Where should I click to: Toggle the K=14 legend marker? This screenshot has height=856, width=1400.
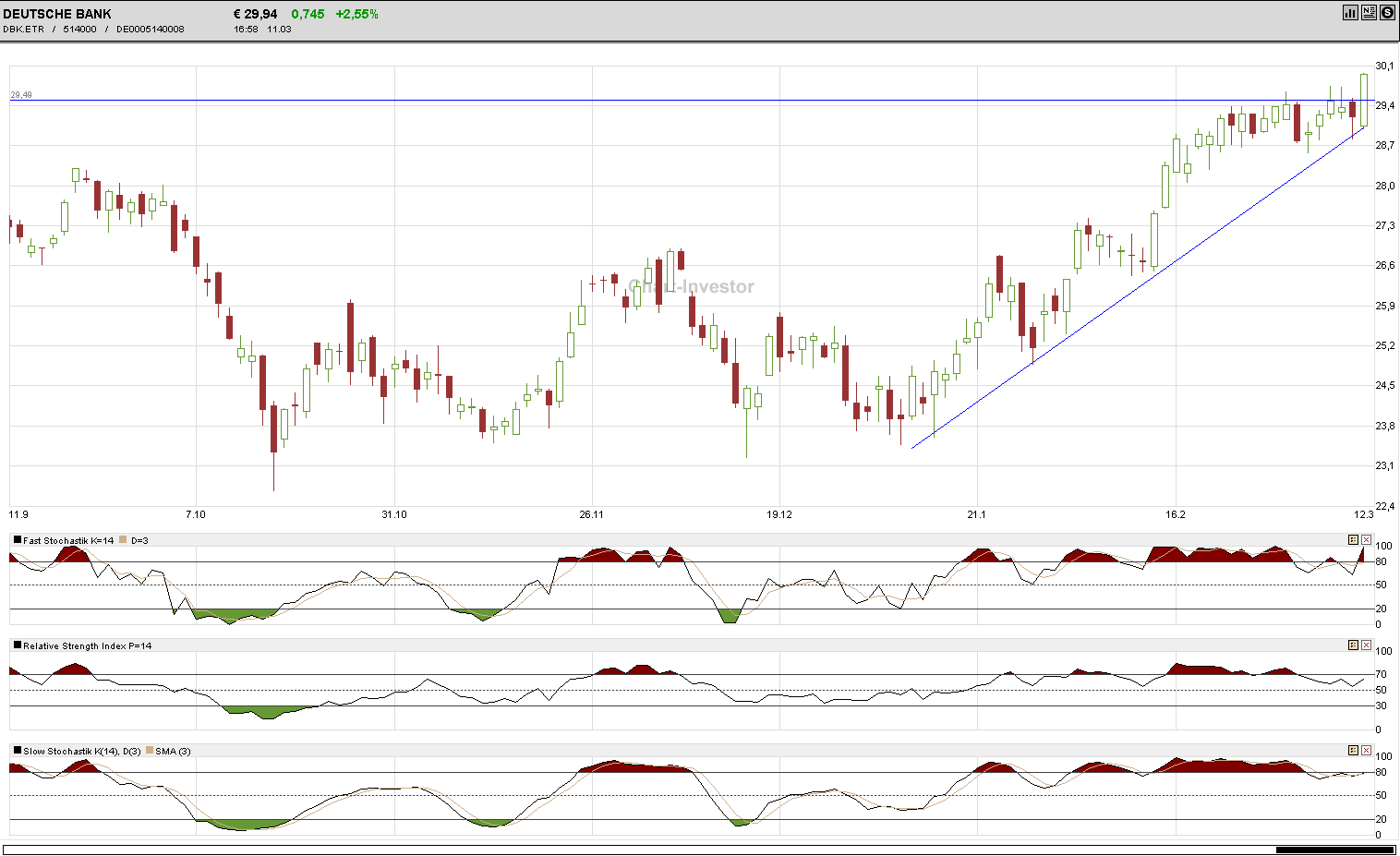click(x=16, y=539)
